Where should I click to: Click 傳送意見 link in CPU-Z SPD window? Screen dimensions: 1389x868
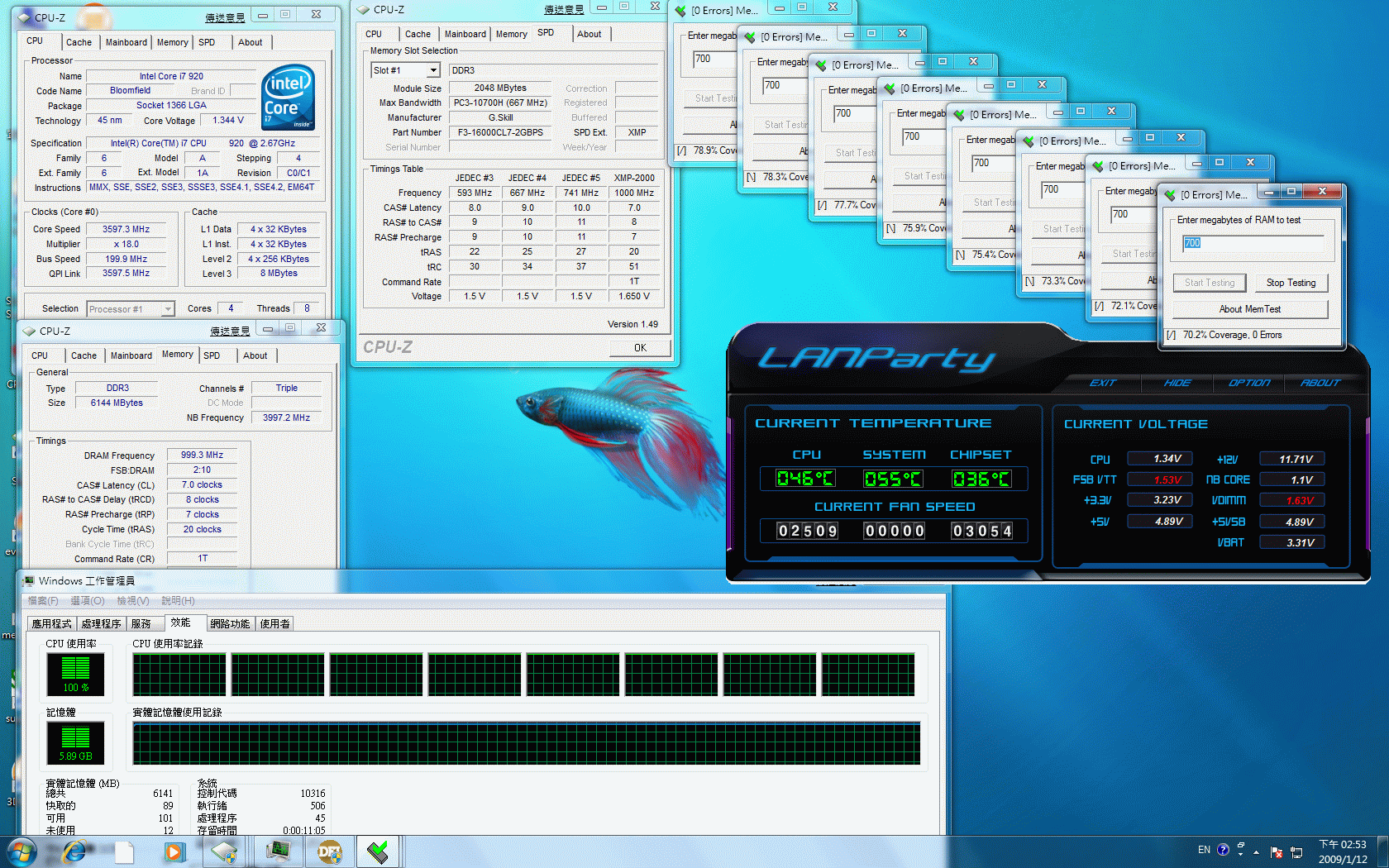(x=564, y=10)
